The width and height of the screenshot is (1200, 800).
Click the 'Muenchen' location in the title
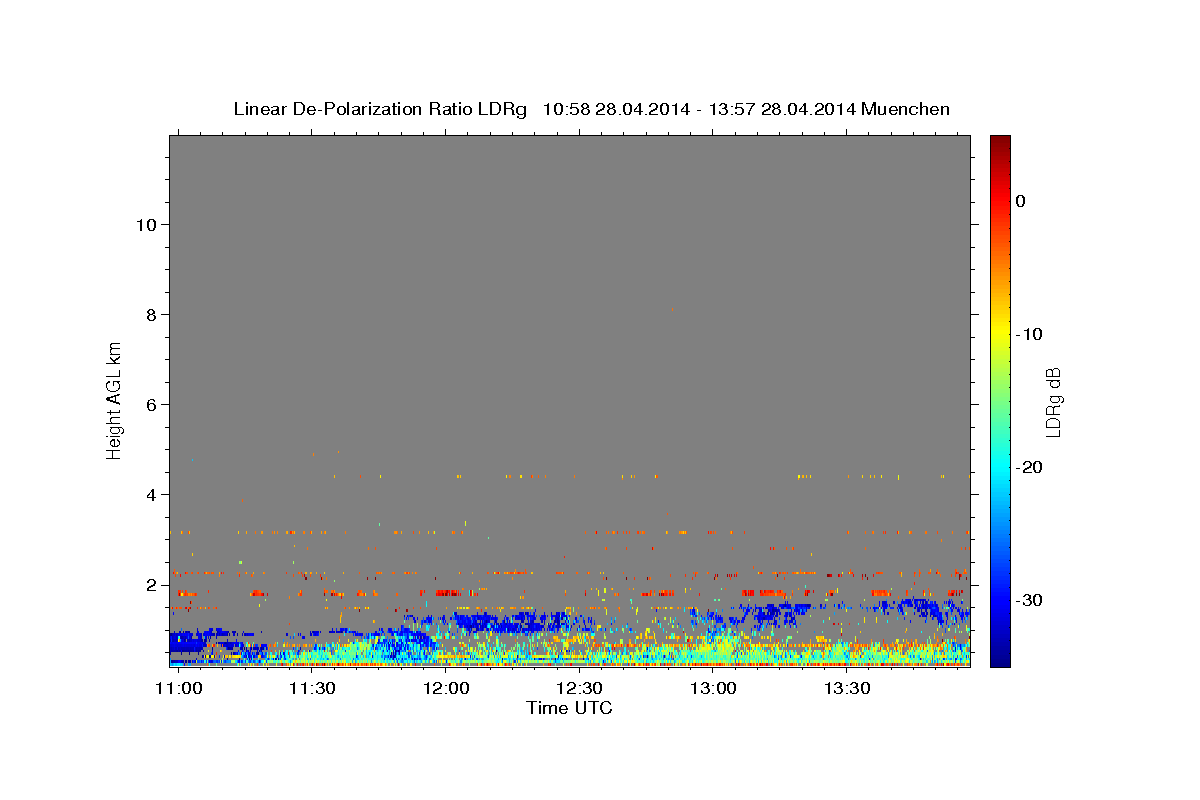pos(907,109)
